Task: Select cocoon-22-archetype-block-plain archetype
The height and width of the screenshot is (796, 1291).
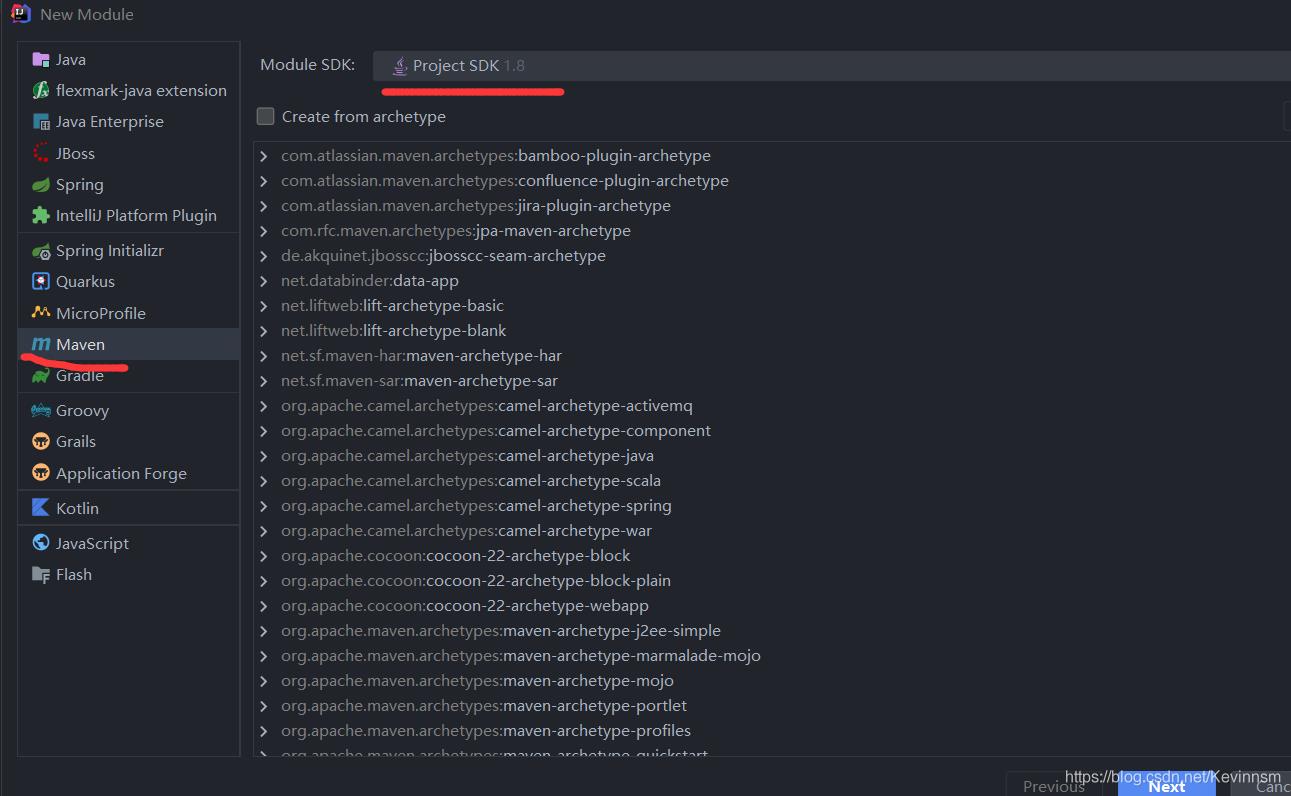Action: pyautogui.click(x=476, y=581)
